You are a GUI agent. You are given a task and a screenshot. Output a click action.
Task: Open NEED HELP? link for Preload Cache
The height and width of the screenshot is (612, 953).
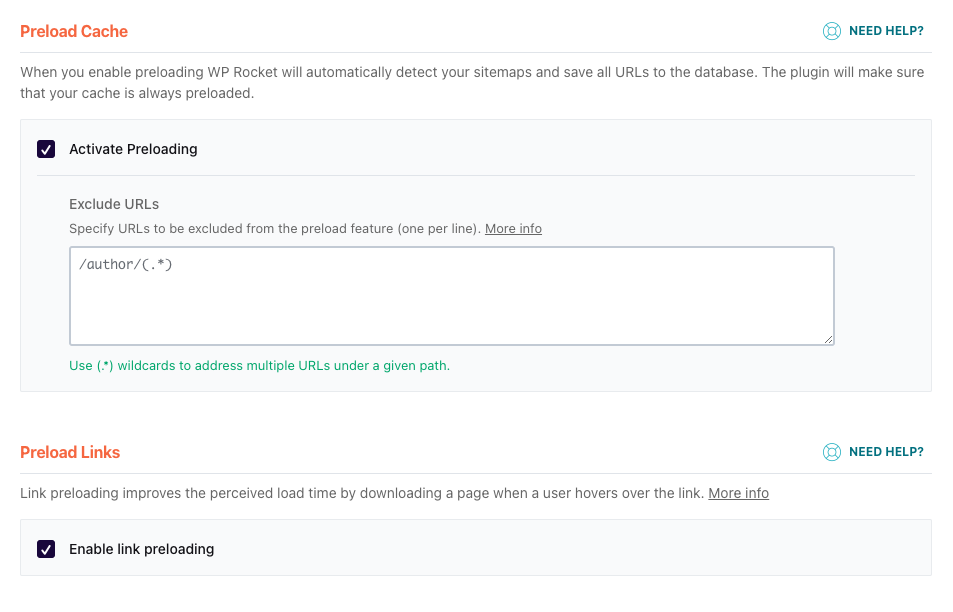886,31
